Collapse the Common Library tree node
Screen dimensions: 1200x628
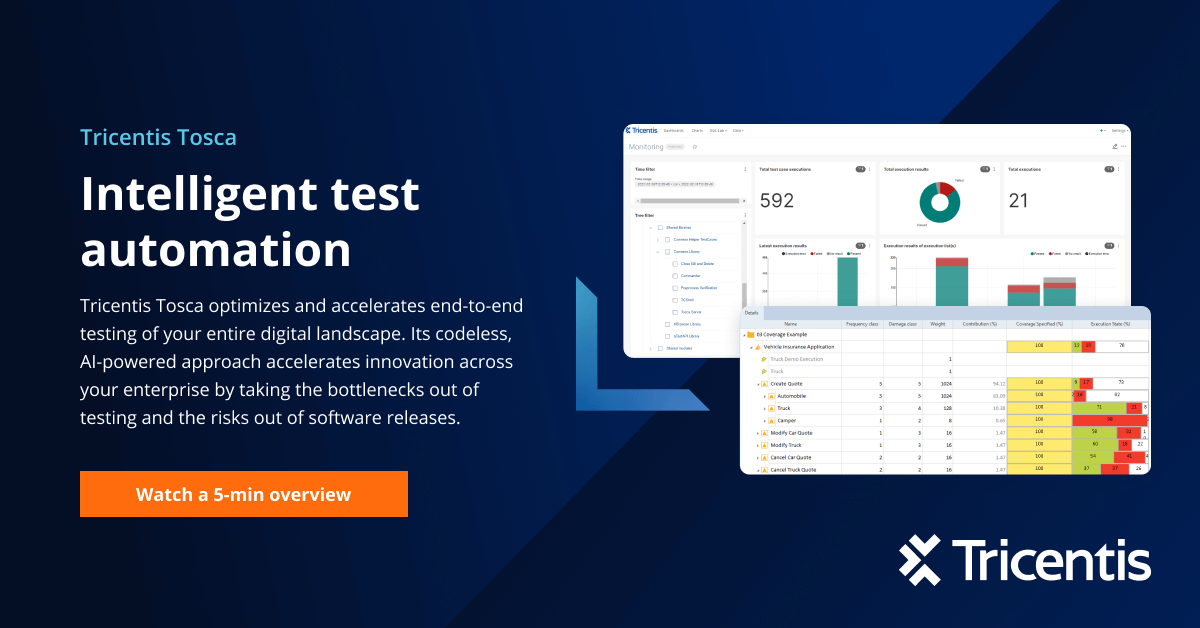pyautogui.click(x=657, y=252)
